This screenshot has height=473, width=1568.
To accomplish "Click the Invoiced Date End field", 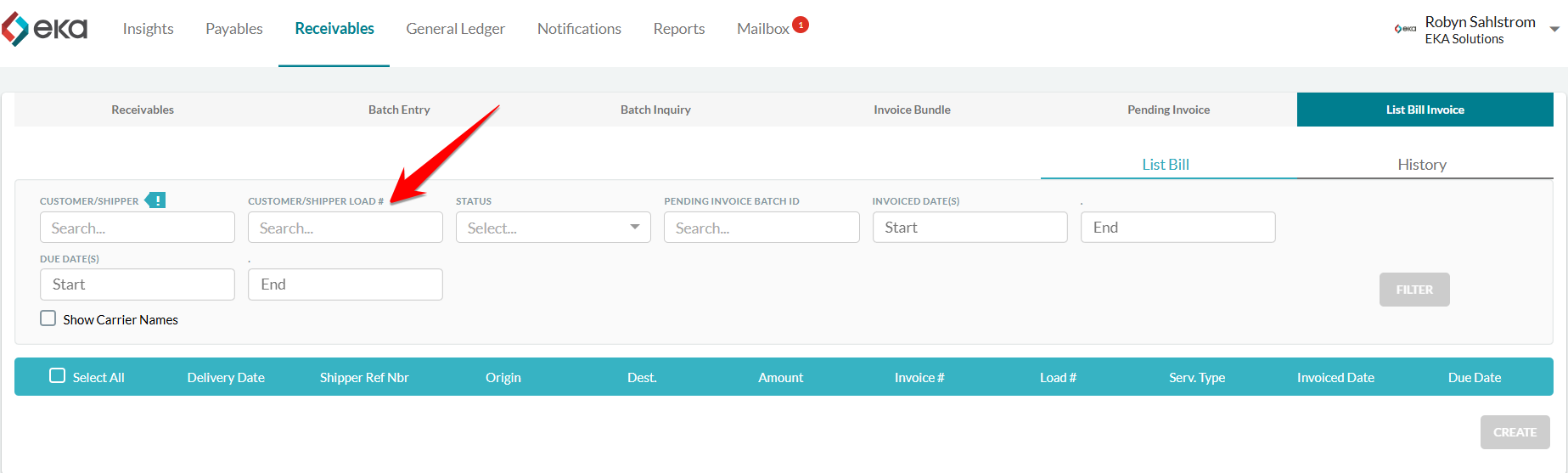I will (1178, 228).
